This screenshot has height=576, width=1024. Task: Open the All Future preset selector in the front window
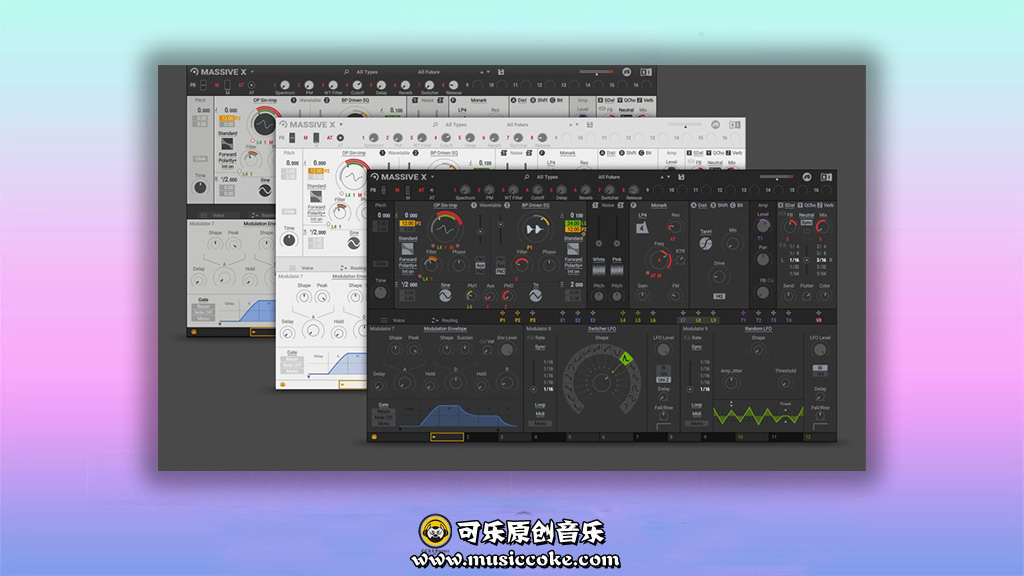pos(609,177)
